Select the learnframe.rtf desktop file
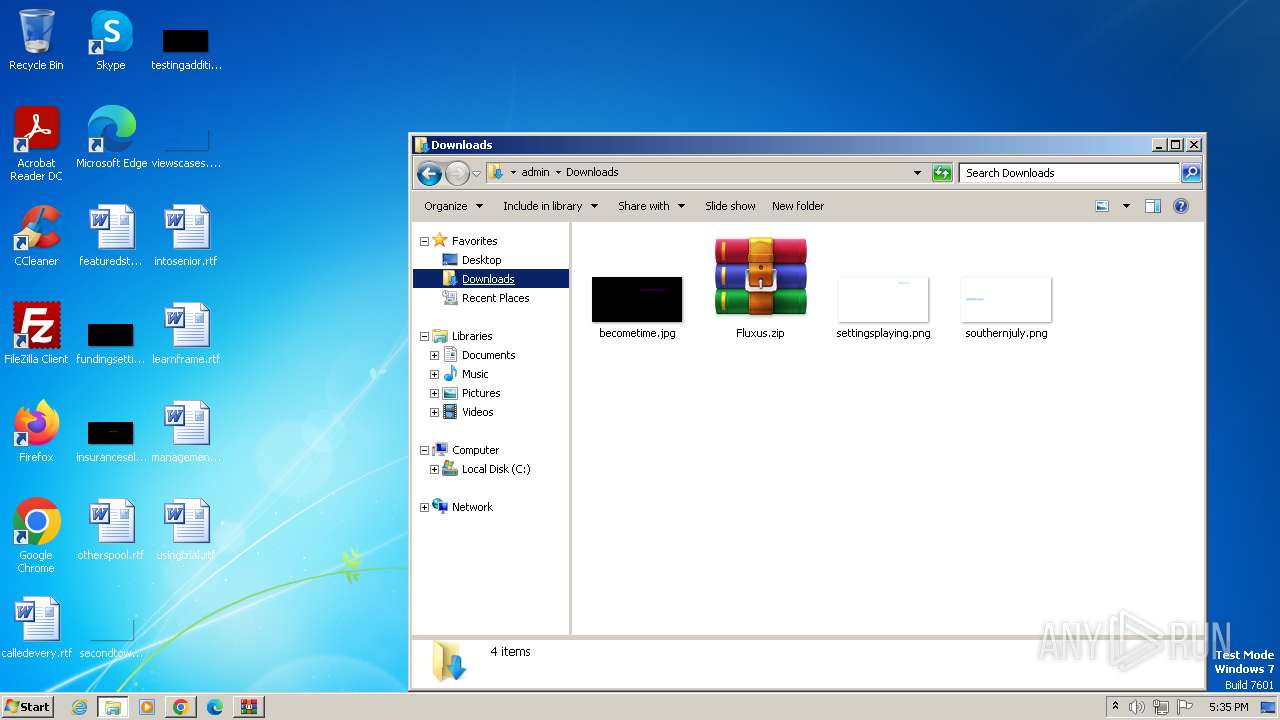 coord(186,334)
